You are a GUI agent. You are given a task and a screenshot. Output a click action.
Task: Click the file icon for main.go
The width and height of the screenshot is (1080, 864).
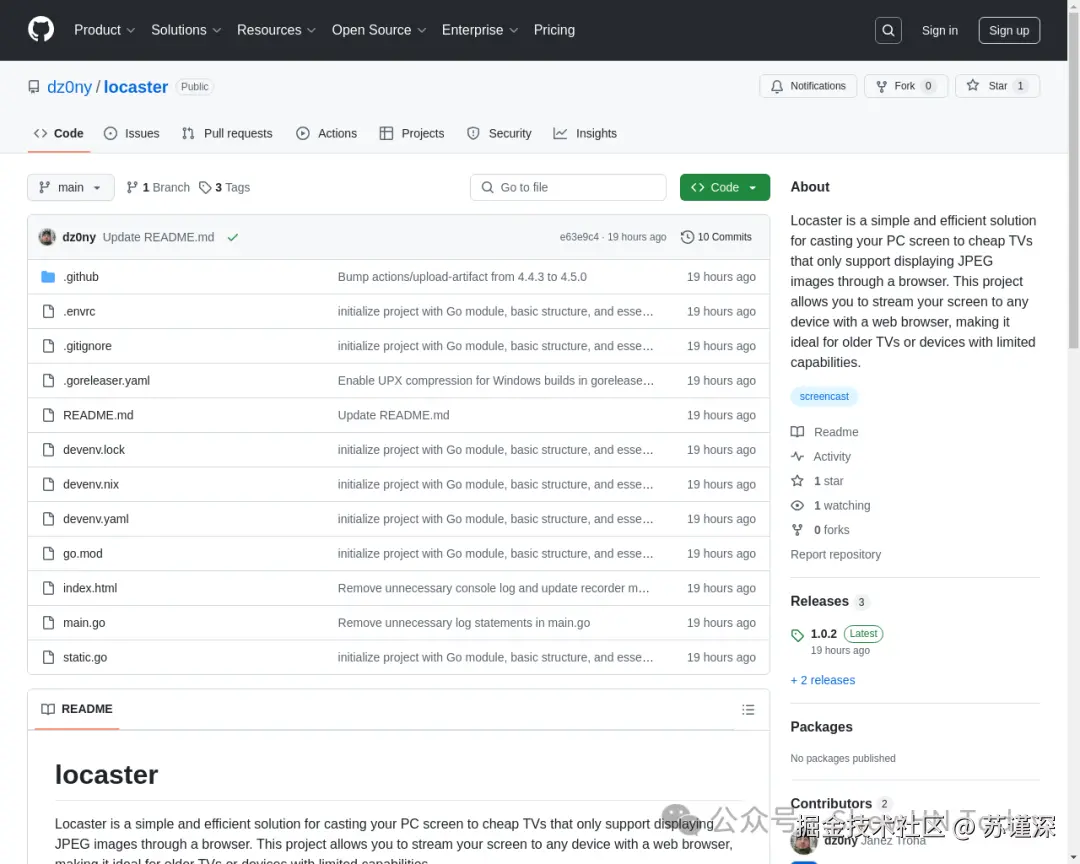pyautogui.click(x=48, y=623)
